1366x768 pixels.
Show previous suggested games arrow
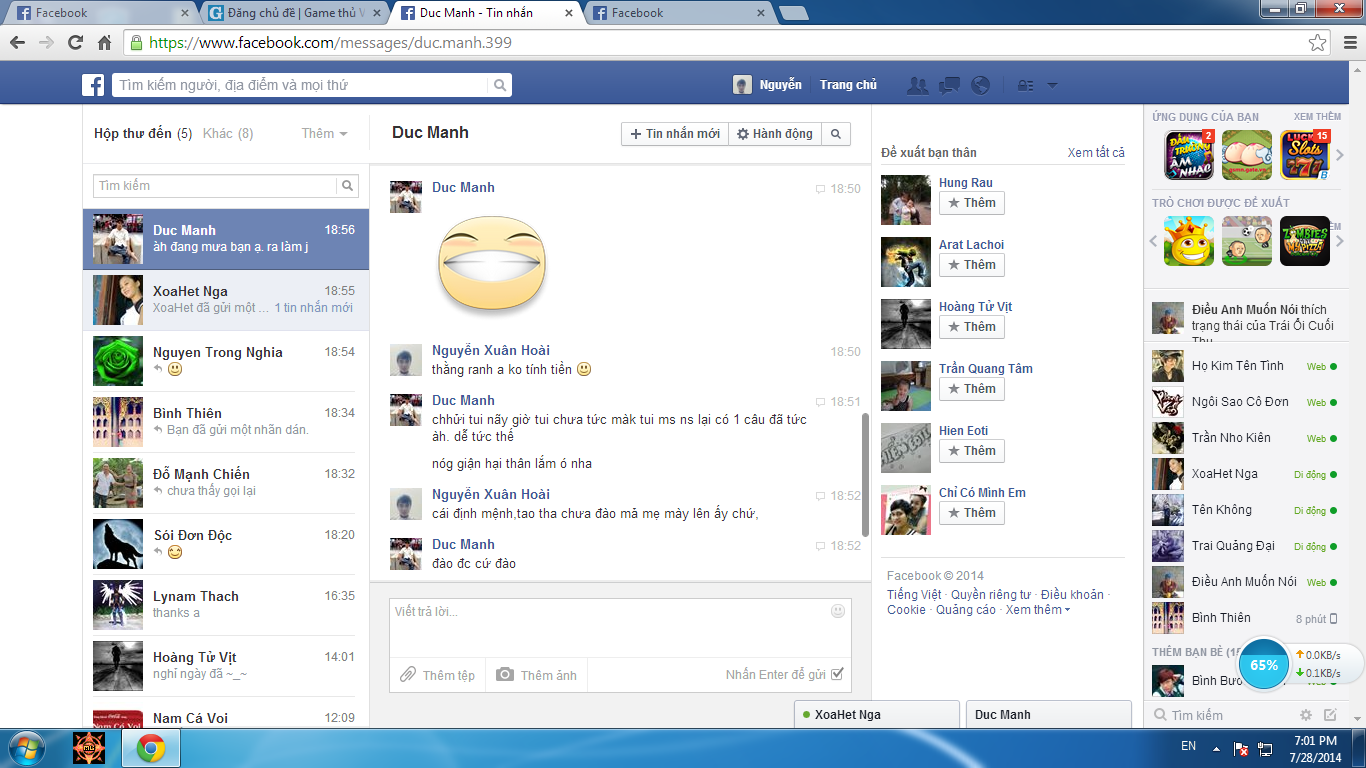point(1153,241)
